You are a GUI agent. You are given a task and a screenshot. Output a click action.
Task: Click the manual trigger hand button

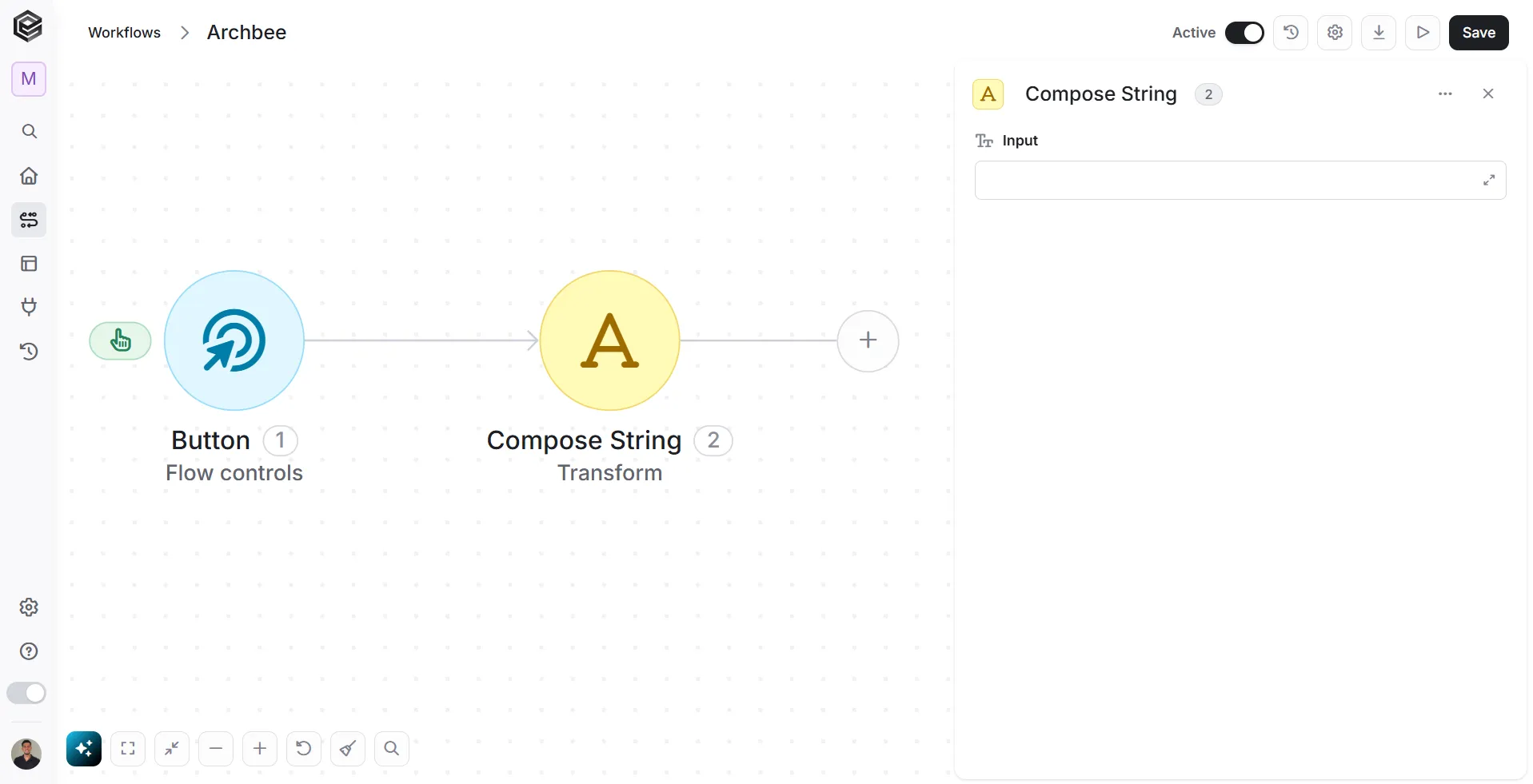click(x=120, y=341)
